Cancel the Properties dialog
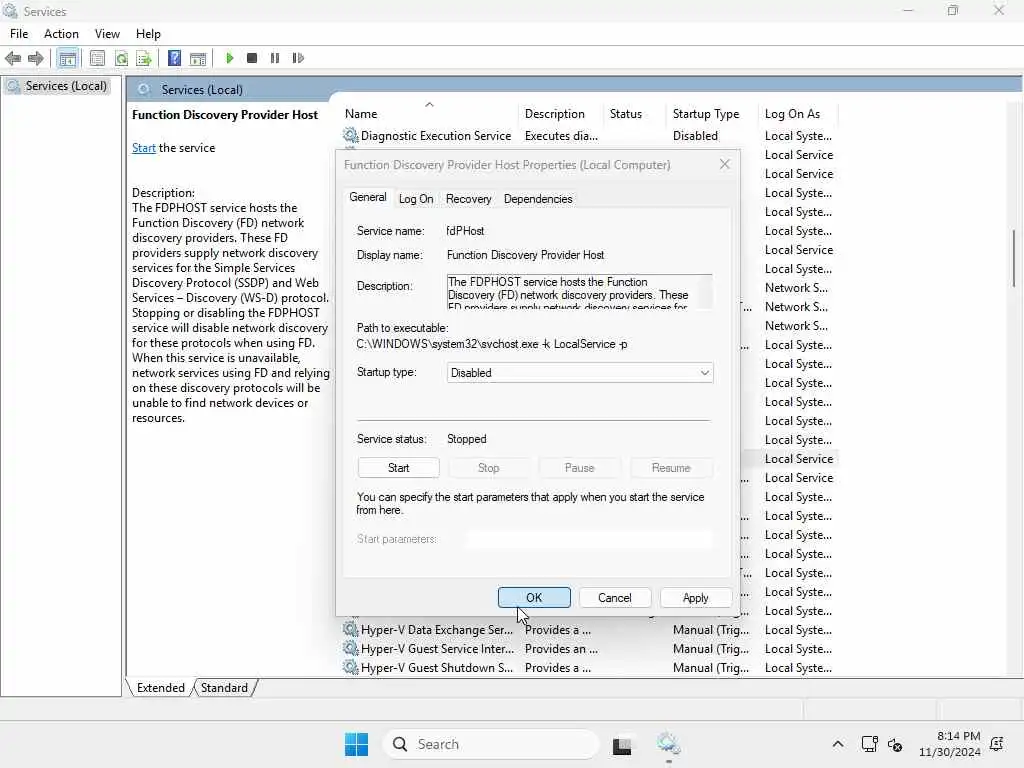Viewport: 1024px width, 768px height. (615, 598)
